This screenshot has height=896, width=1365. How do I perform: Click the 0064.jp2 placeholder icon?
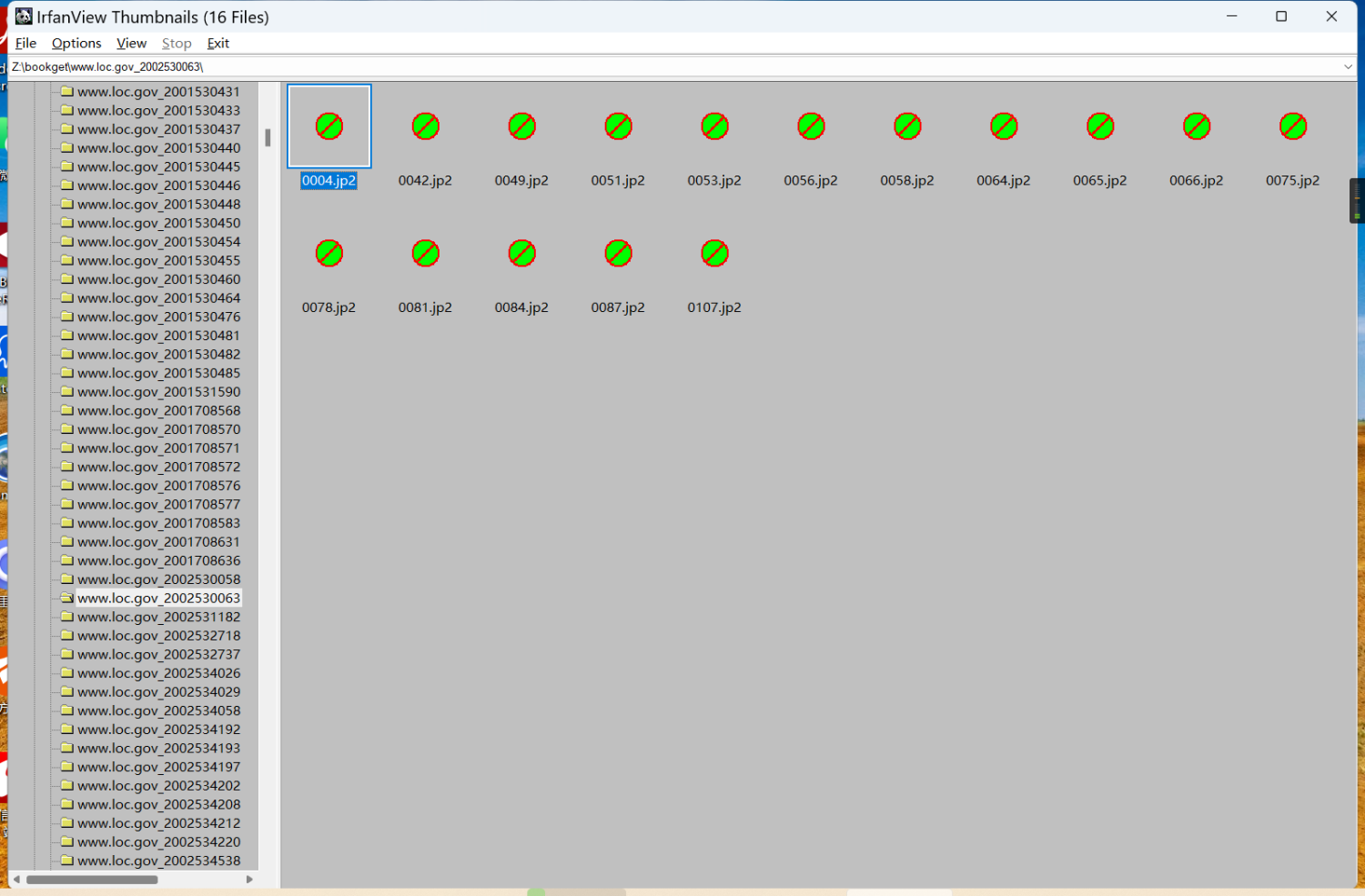click(1004, 126)
